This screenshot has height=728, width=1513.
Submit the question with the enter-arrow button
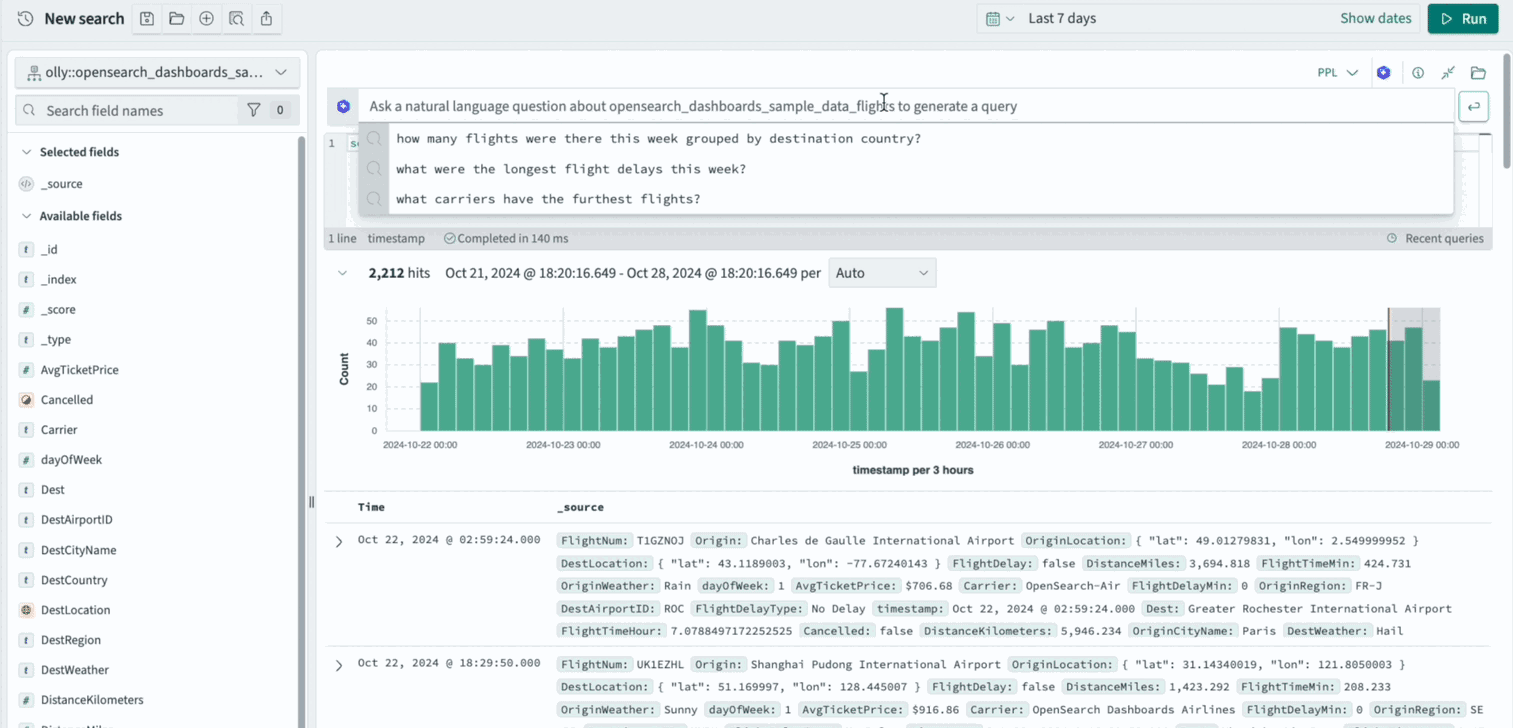tap(1473, 106)
